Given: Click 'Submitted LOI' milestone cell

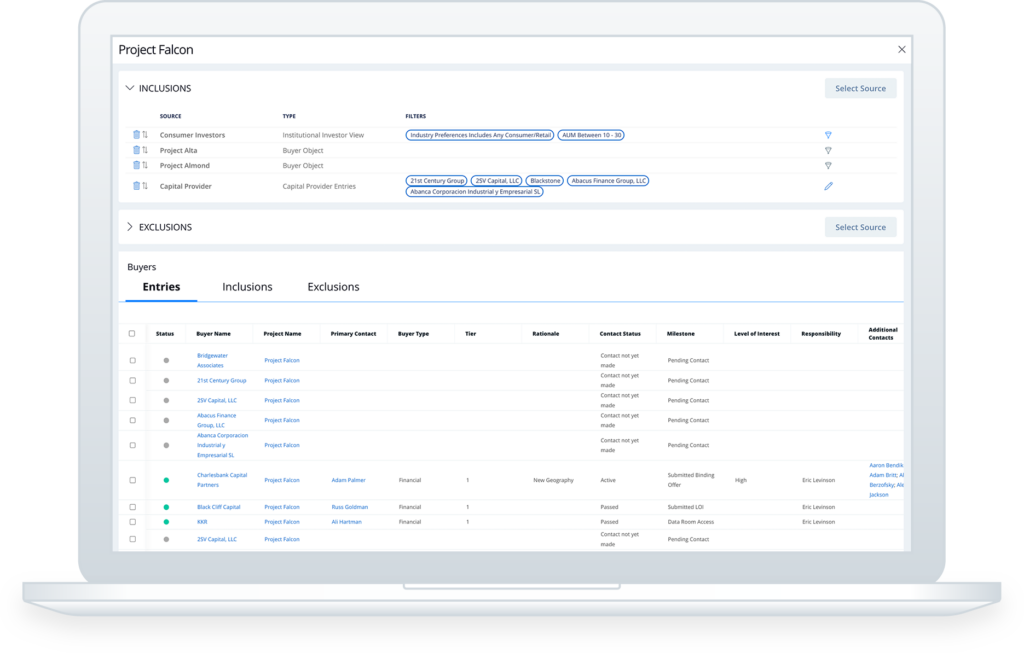Looking at the screenshot, I should click(x=685, y=507).
